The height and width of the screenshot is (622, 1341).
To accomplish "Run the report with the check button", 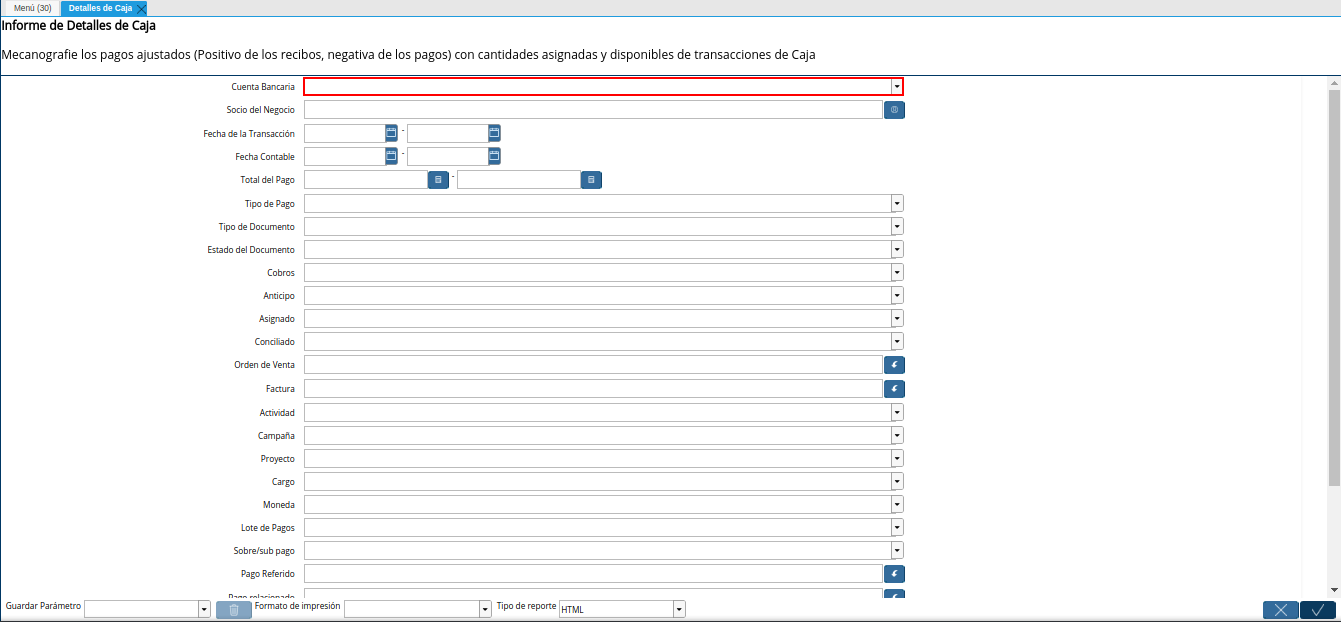I will click(1317, 609).
